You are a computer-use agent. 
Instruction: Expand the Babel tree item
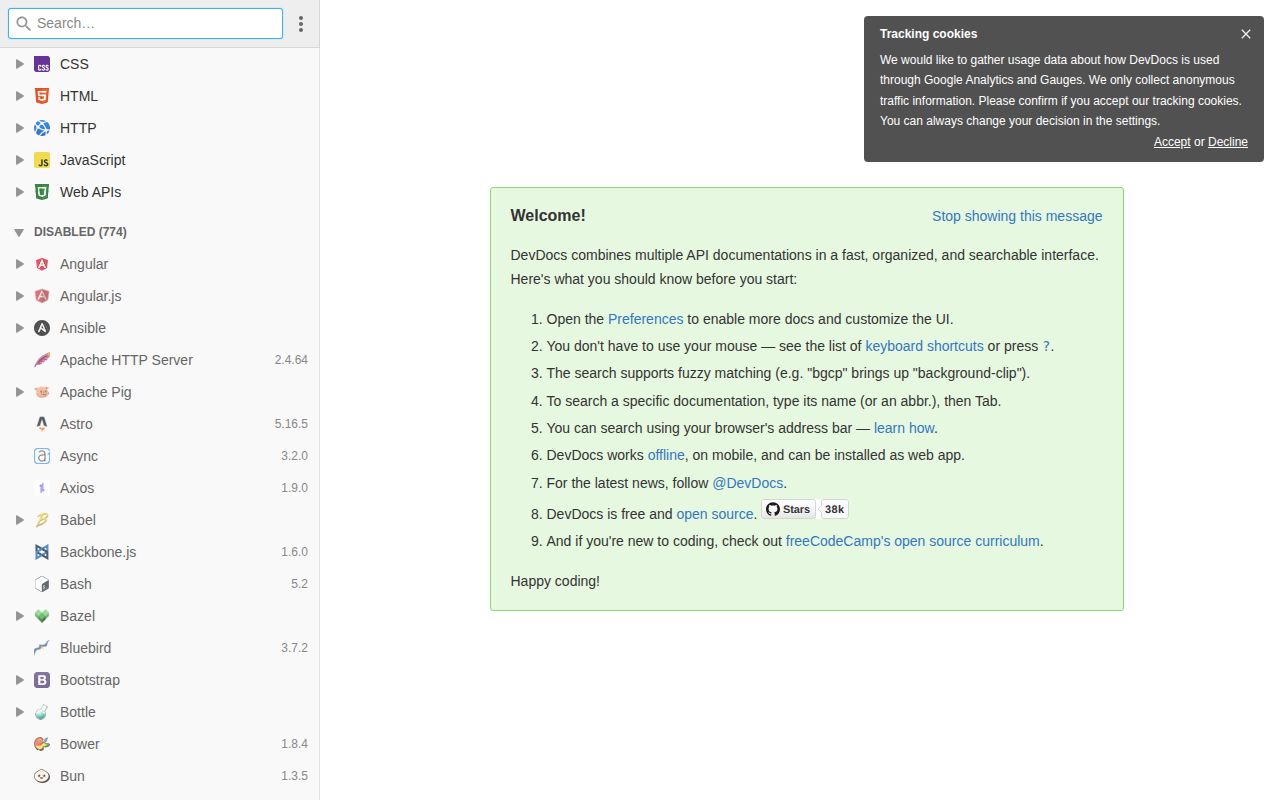[19, 519]
